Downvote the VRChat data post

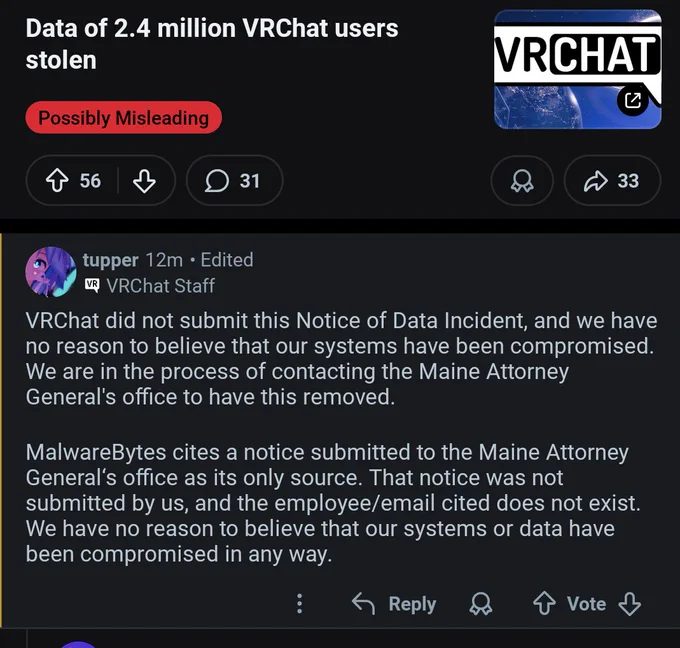pyautogui.click(x=144, y=180)
